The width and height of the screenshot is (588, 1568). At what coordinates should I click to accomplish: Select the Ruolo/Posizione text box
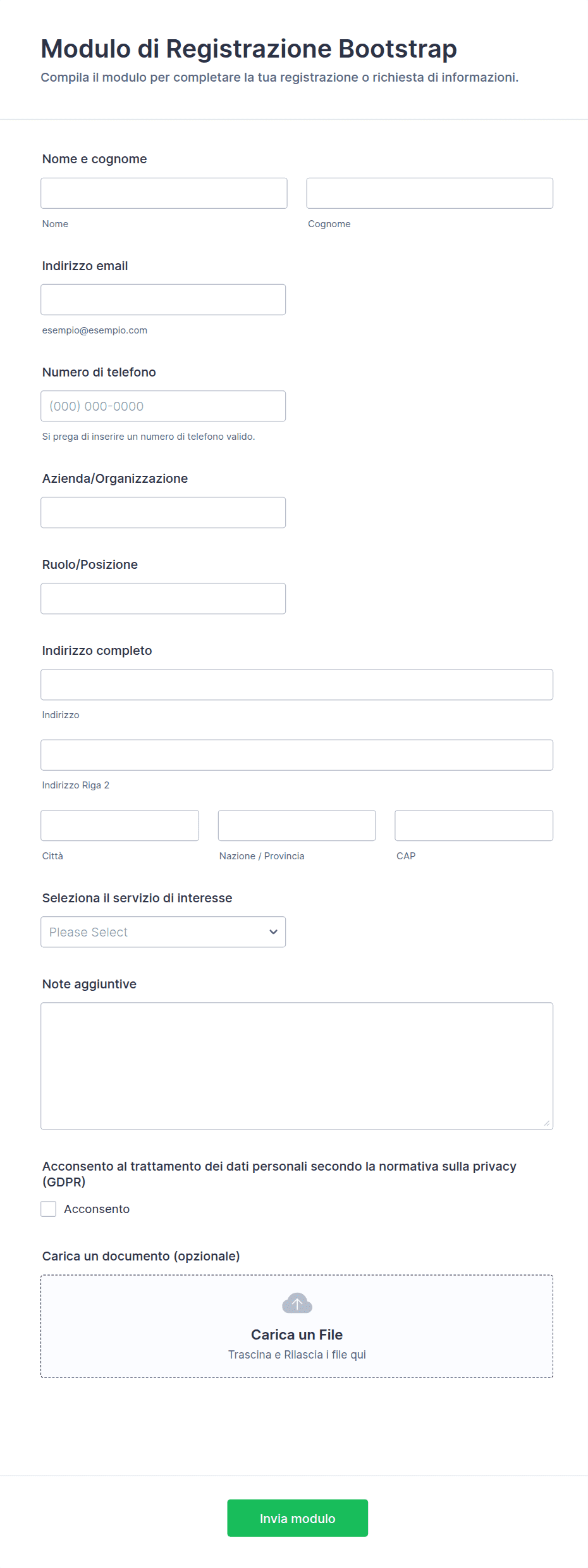[163, 598]
